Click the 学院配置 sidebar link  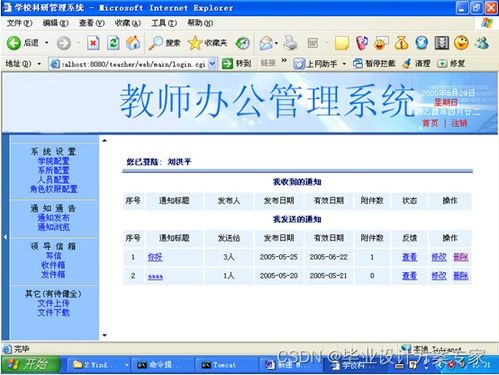click(53, 161)
